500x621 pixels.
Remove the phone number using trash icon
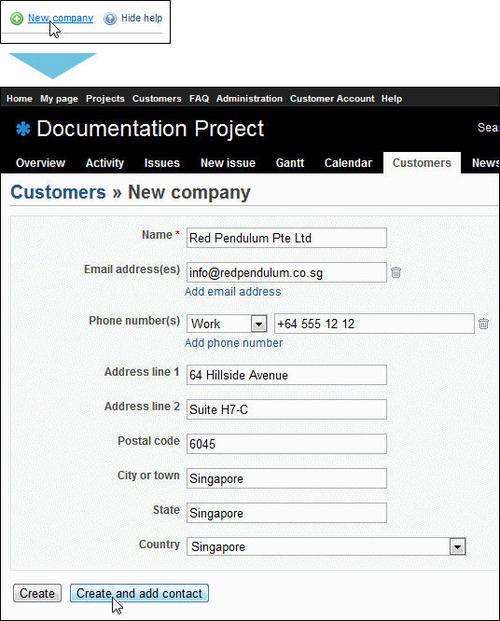(x=483, y=323)
